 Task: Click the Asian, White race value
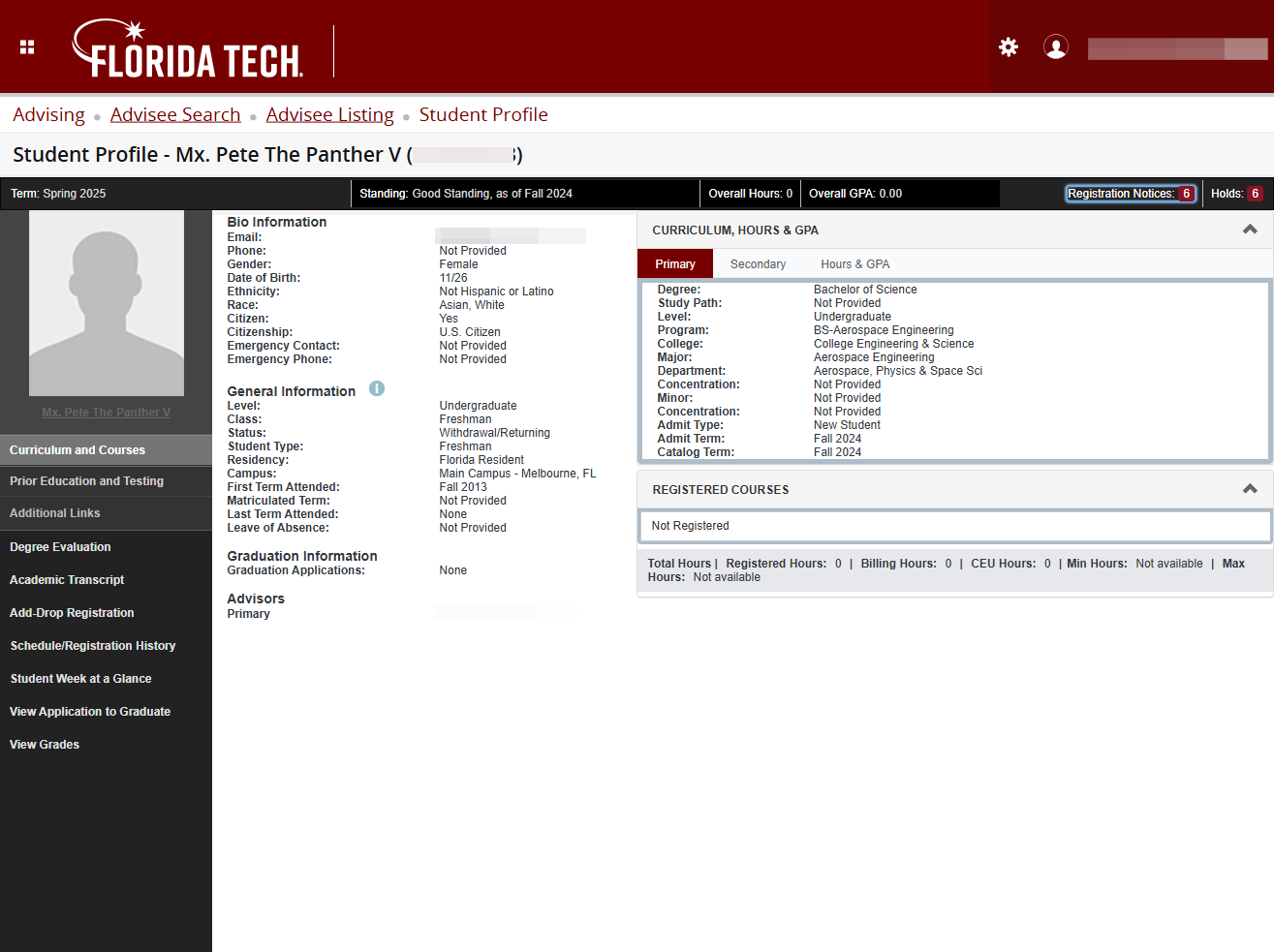(472, 305)
